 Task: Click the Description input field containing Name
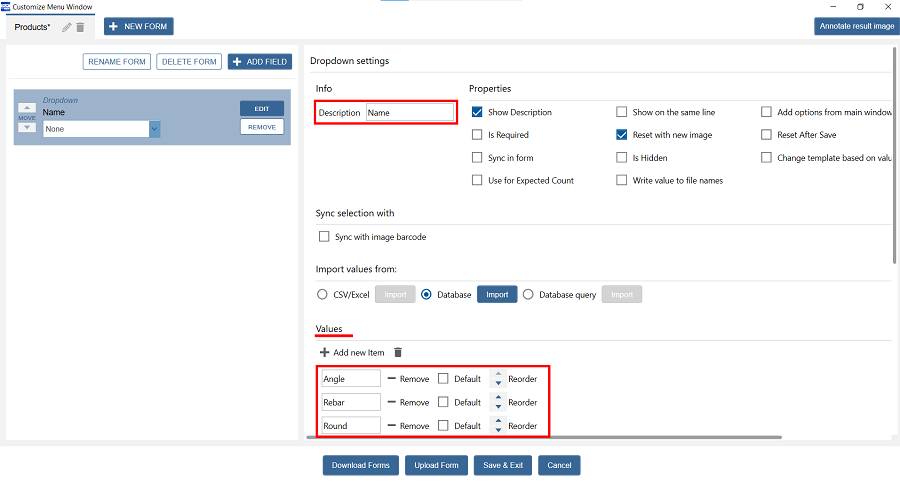coord(409,113)
